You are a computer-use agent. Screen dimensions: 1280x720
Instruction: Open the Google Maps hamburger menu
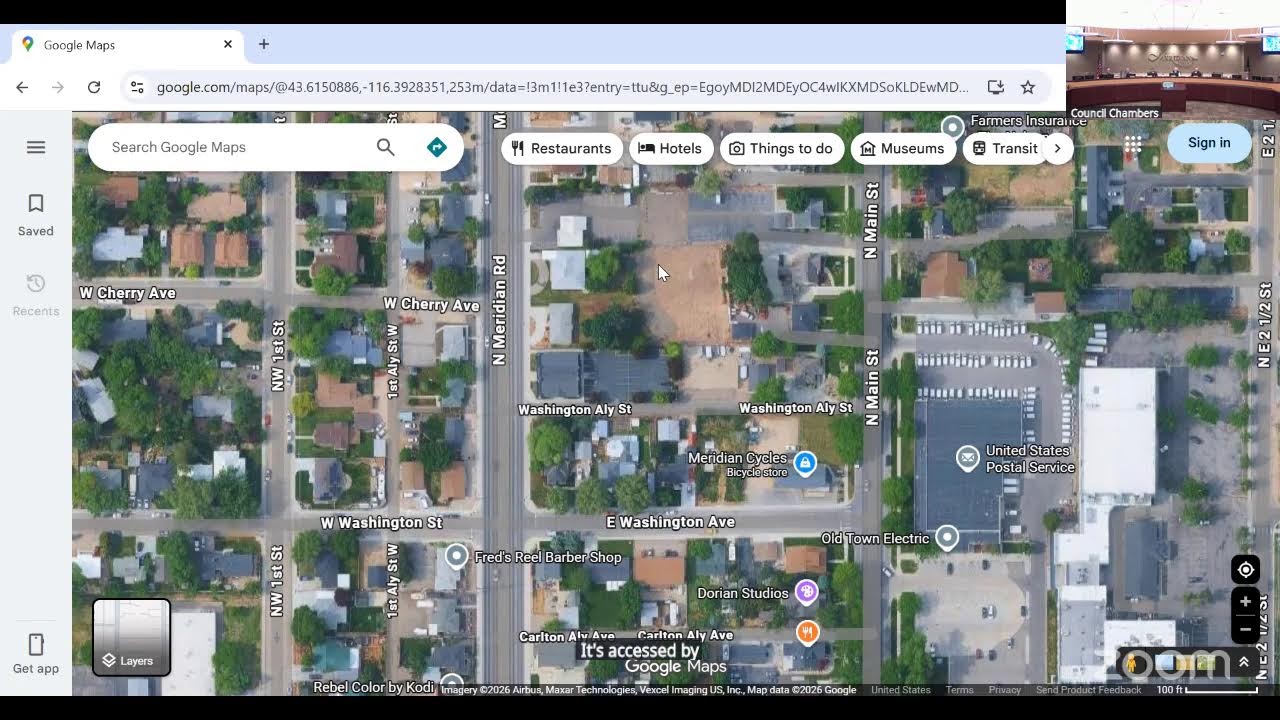36,147
